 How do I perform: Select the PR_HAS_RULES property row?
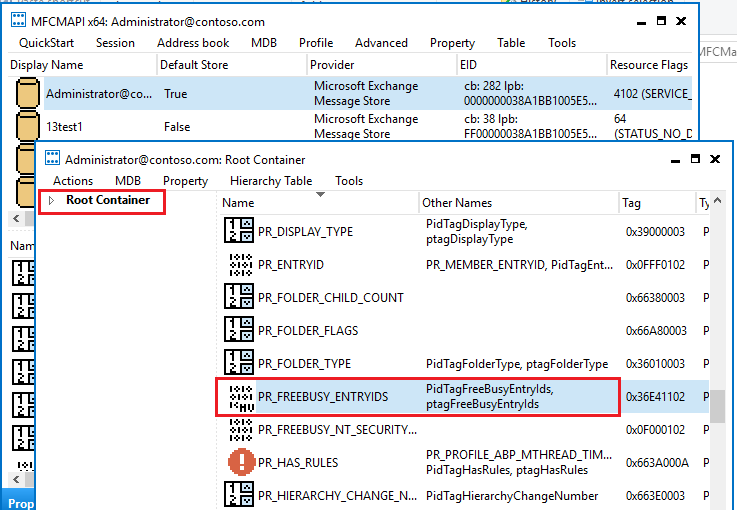(464, 462)
